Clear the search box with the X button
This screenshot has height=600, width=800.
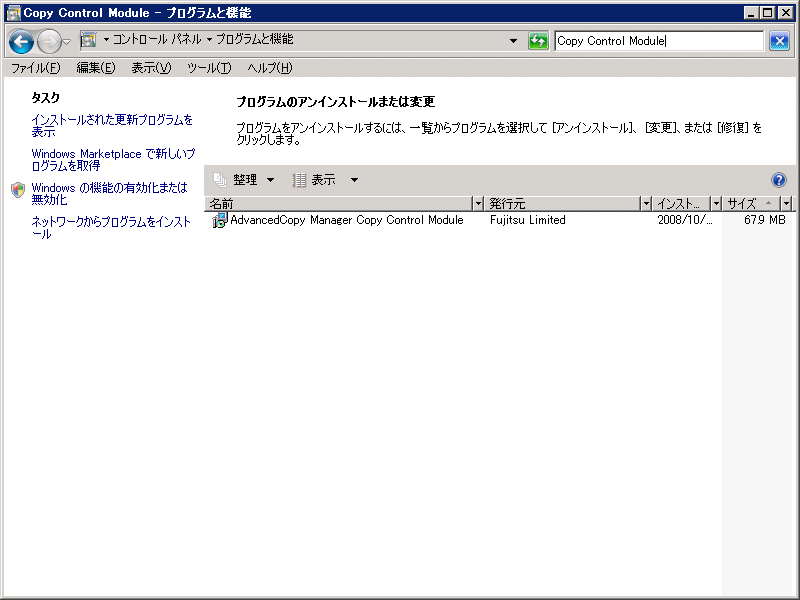(x=779, y=41)
